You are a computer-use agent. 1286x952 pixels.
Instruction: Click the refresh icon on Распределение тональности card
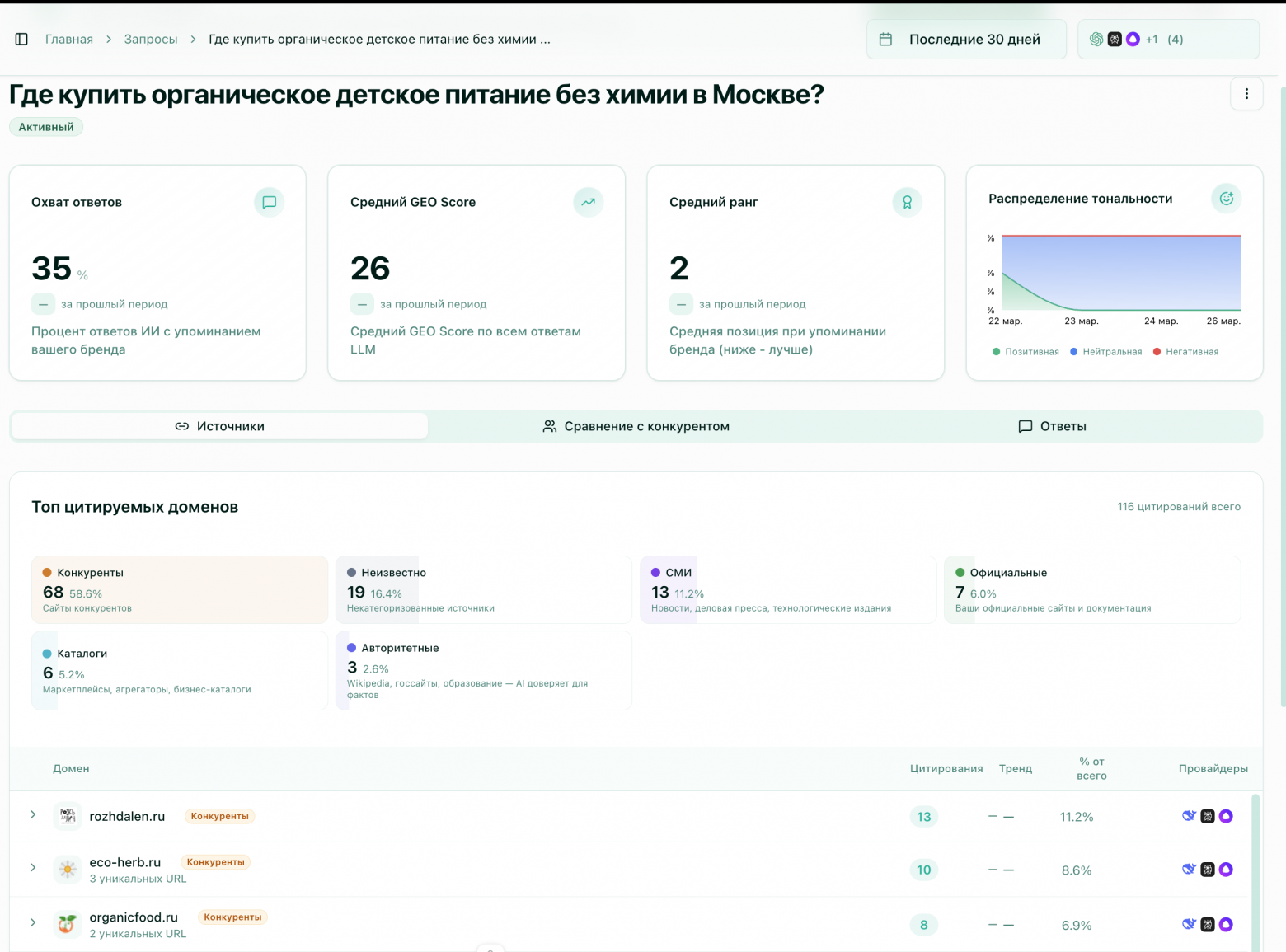coord(1226,198)
